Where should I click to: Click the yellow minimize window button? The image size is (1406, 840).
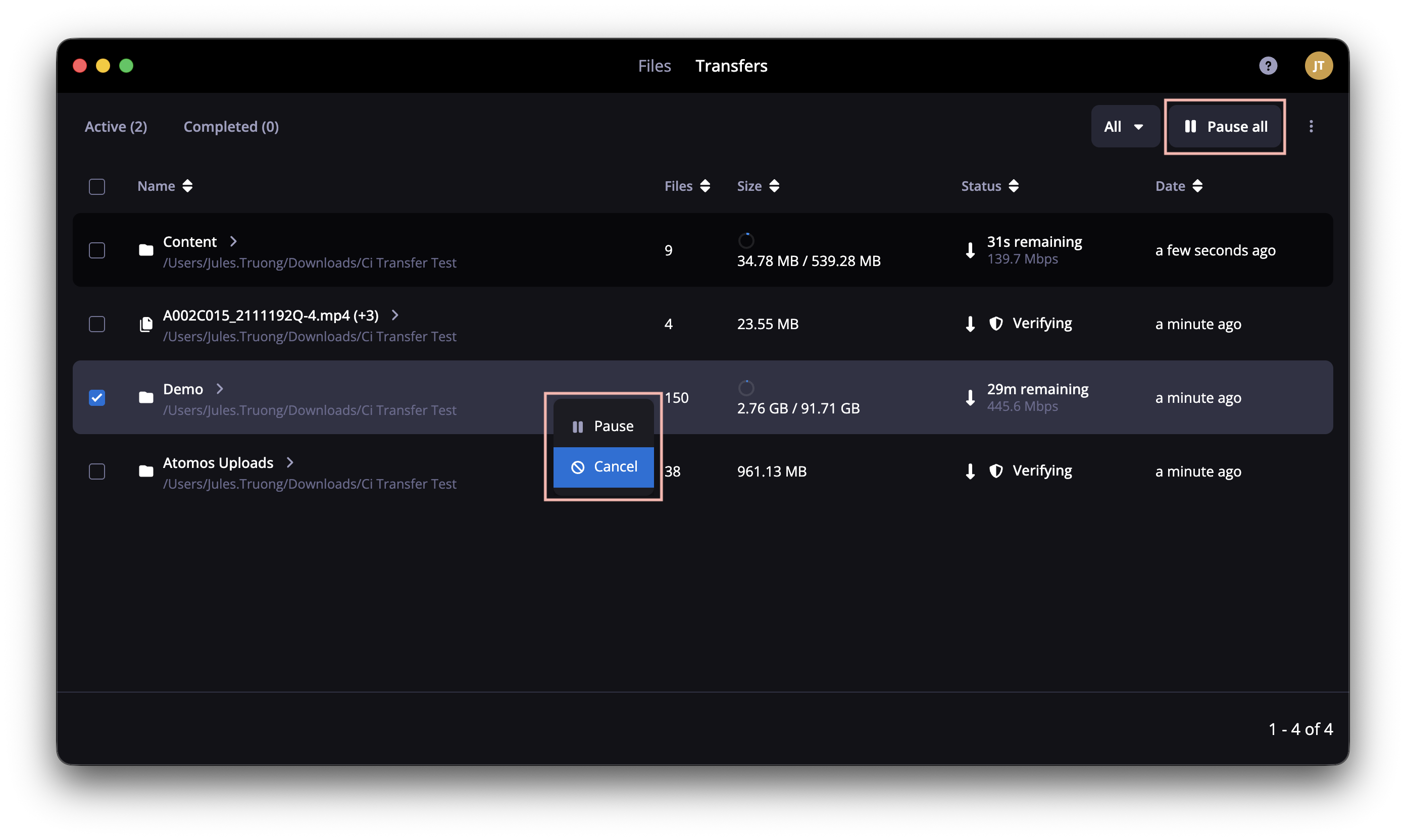(x=103, y=66)
